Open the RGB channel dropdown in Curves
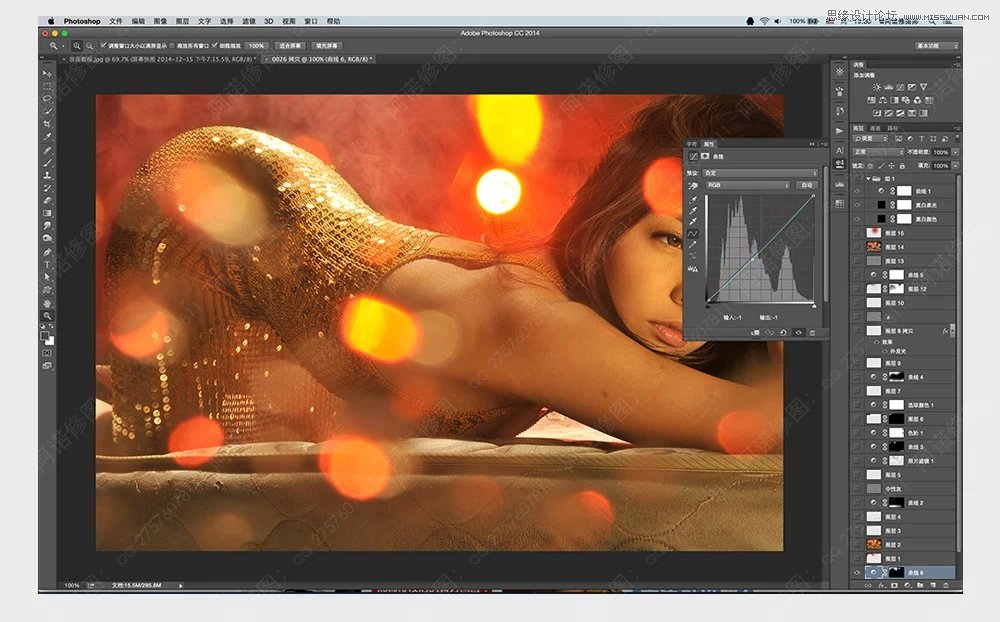1000x622 pixels. point(746,185)
